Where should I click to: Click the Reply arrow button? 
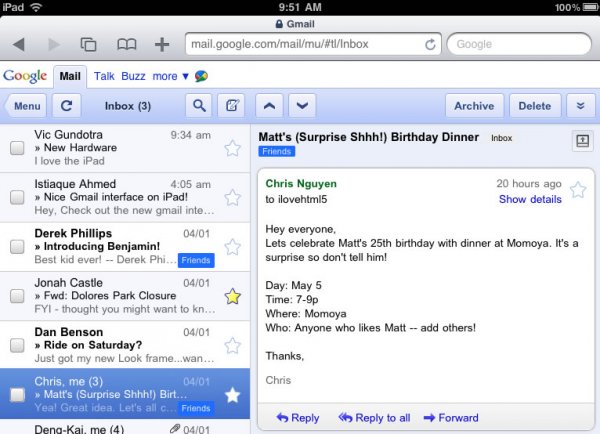(x=298, y=418)
